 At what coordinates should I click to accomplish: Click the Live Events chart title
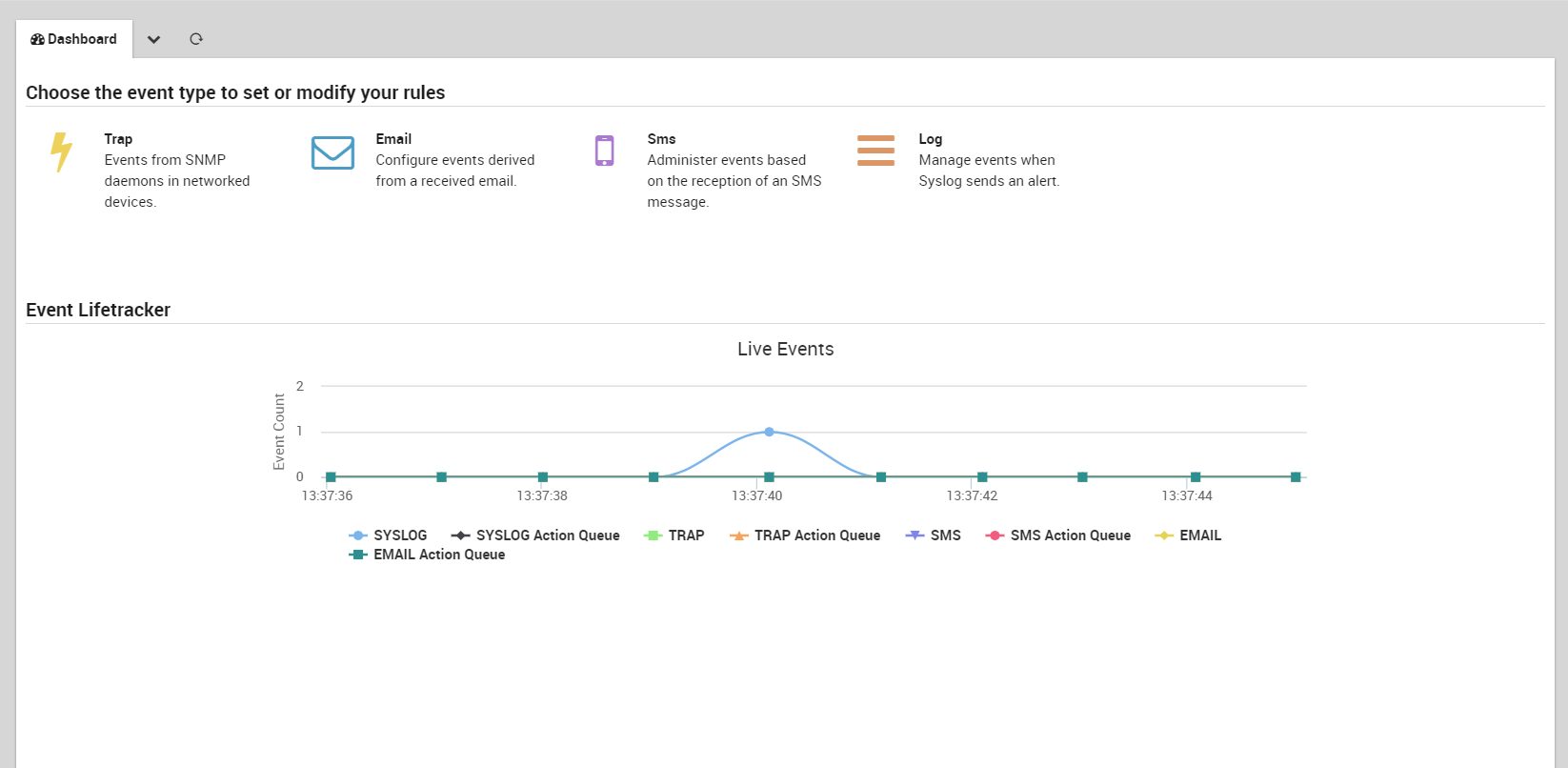785,349
